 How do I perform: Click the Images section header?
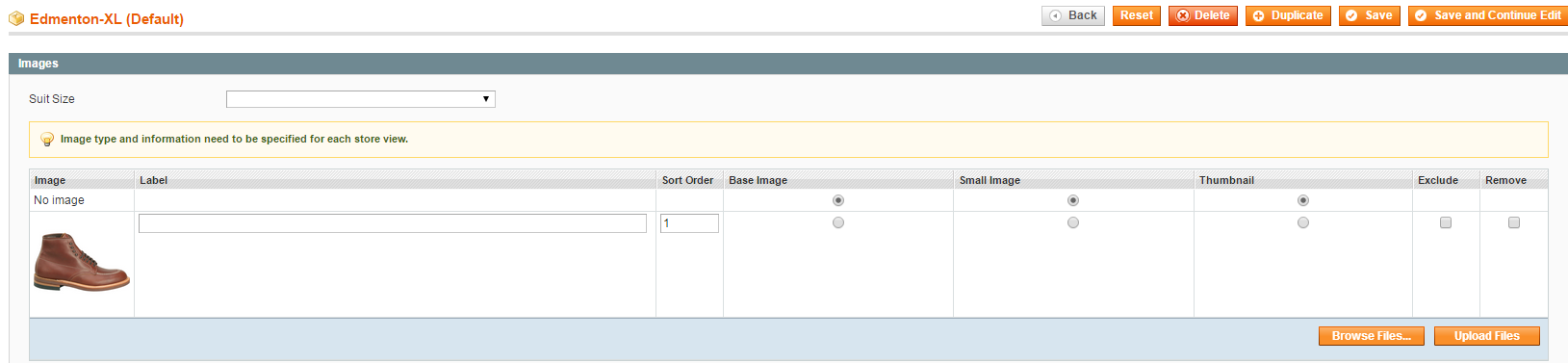tap(788, 64)
